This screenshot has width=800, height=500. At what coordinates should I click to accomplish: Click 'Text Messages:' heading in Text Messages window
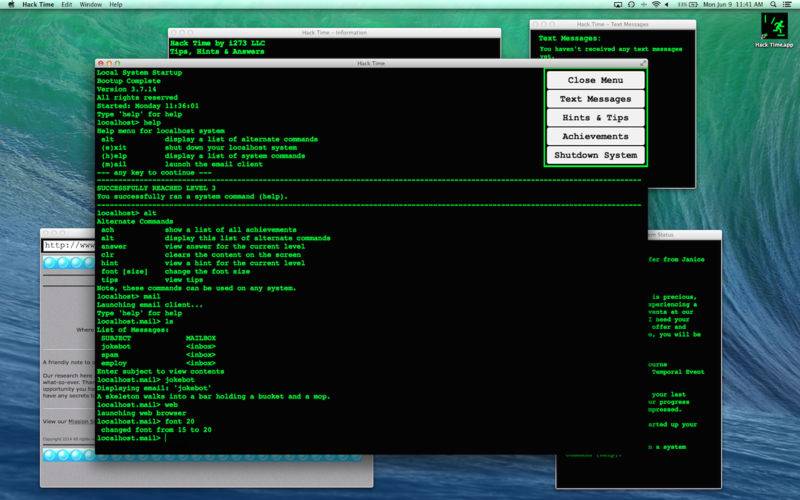click(569, 38)
